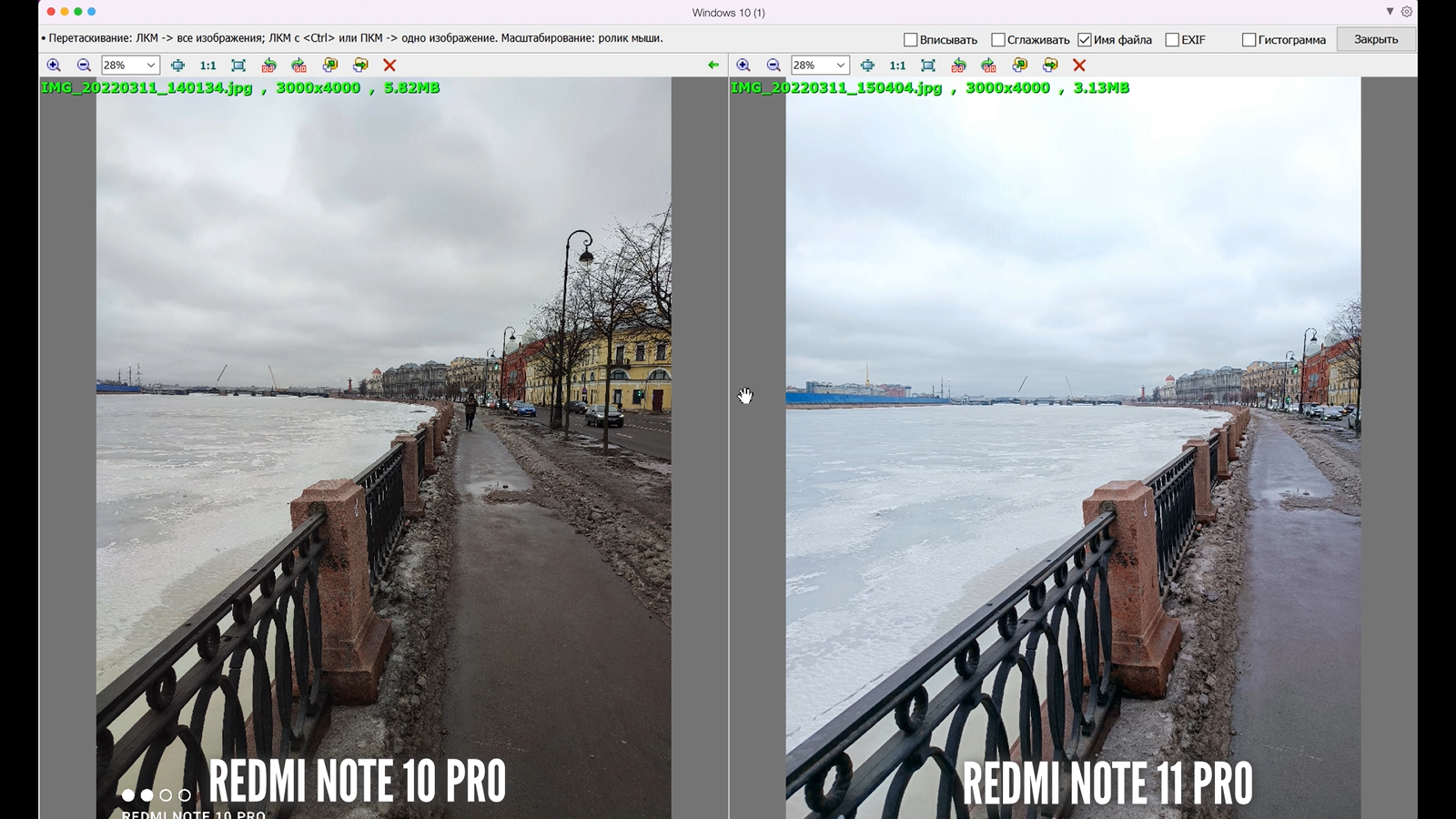Click green arrow at left pane's right edge
The width and height of the screenshot is (1456, 819).
click(713, 66)
